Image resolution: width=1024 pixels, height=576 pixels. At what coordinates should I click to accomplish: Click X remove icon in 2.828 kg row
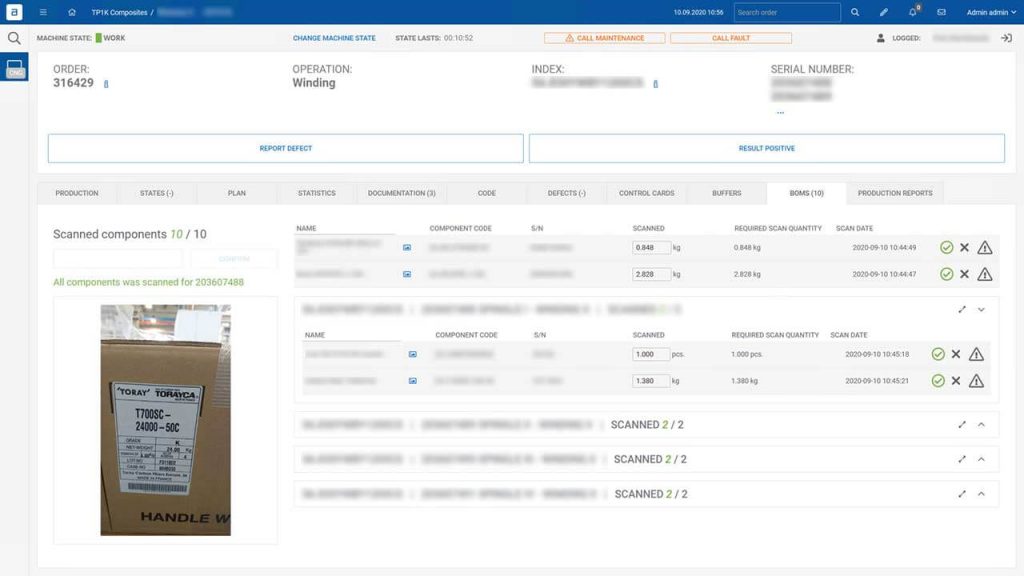point(964,274)
